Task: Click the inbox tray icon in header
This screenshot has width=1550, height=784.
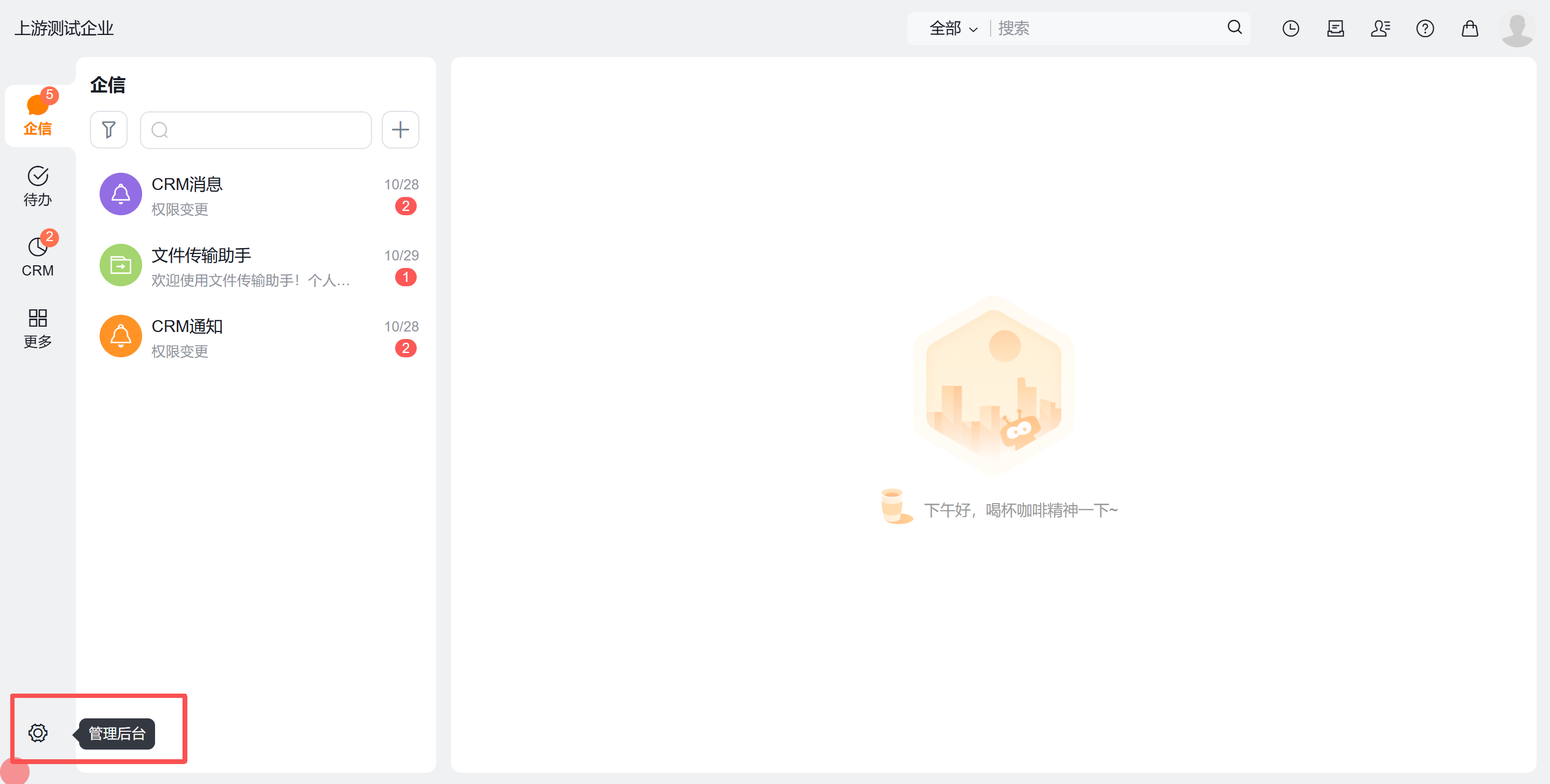Action: click(x=1335, y=29)
